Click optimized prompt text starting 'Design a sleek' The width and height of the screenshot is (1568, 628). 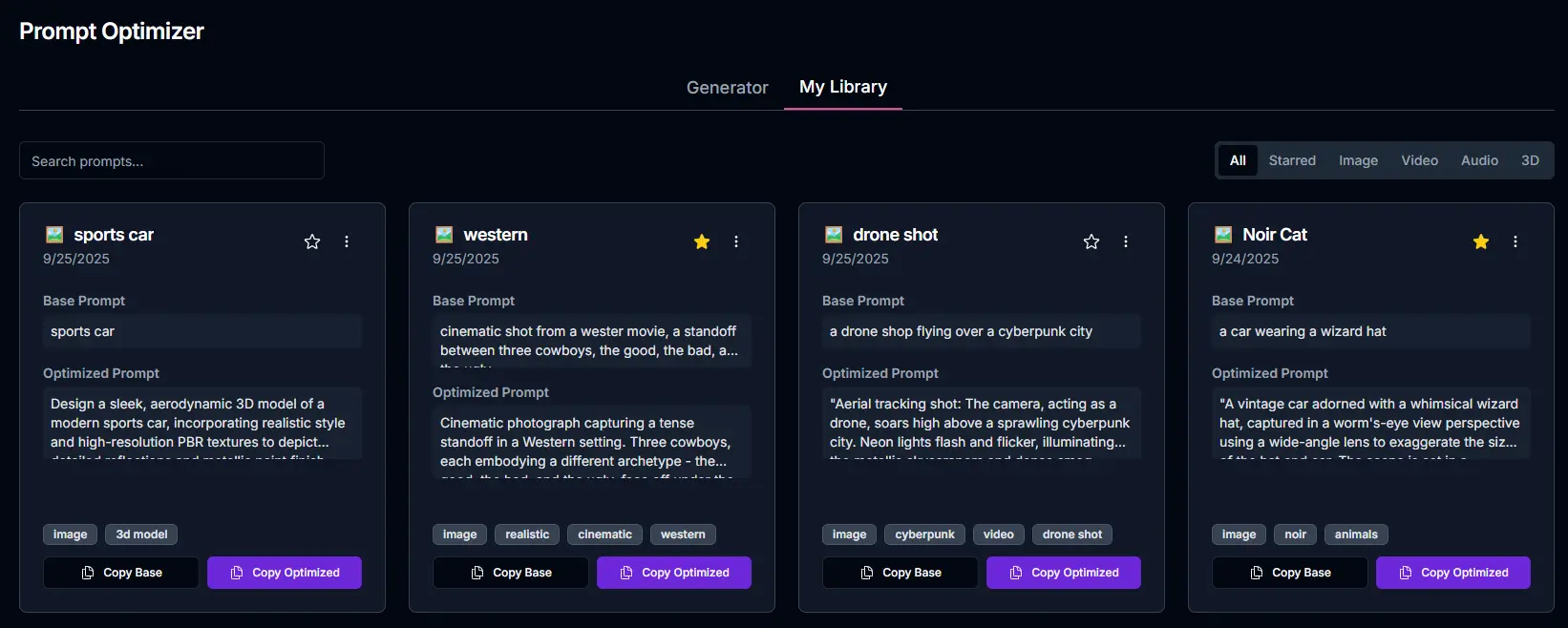202,423
